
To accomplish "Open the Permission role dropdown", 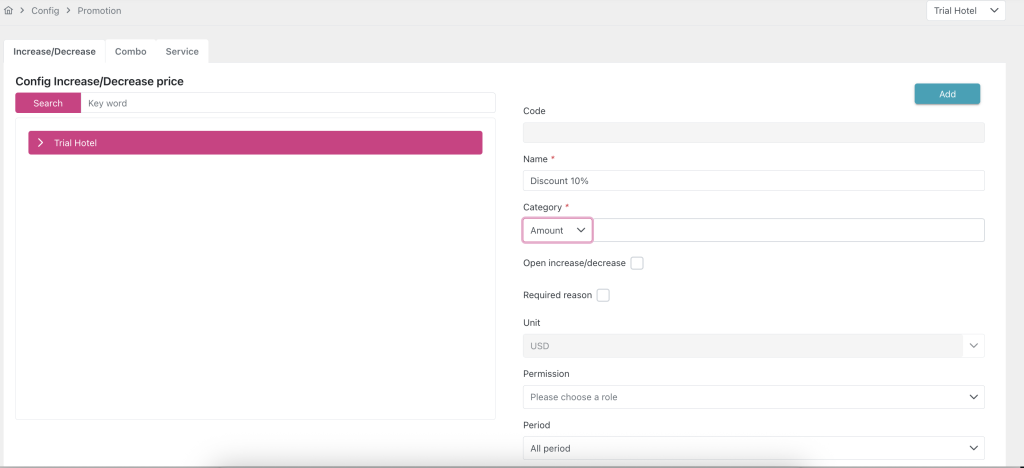I will coord(753,397).
